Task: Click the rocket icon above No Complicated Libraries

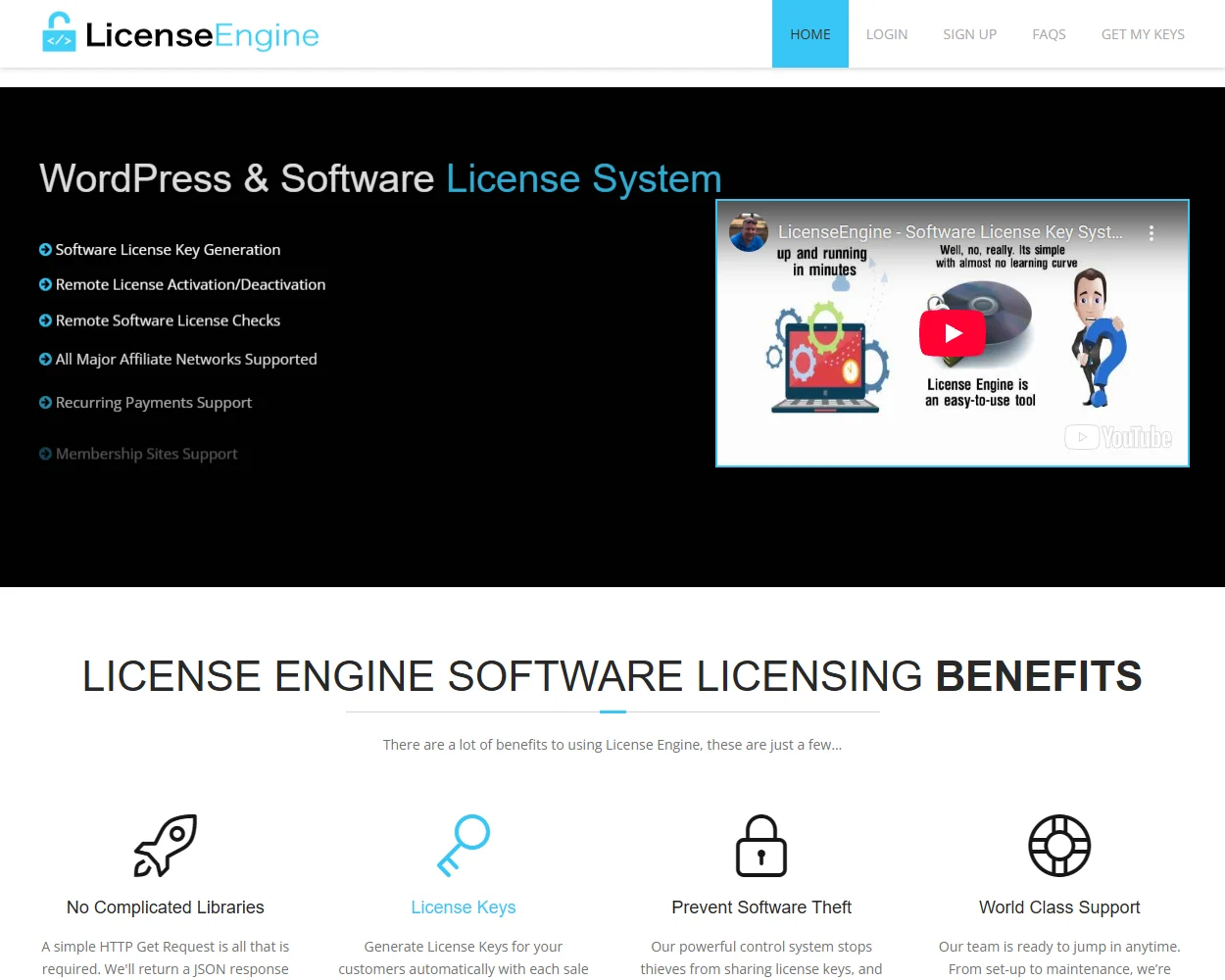Action: point(166,846)
